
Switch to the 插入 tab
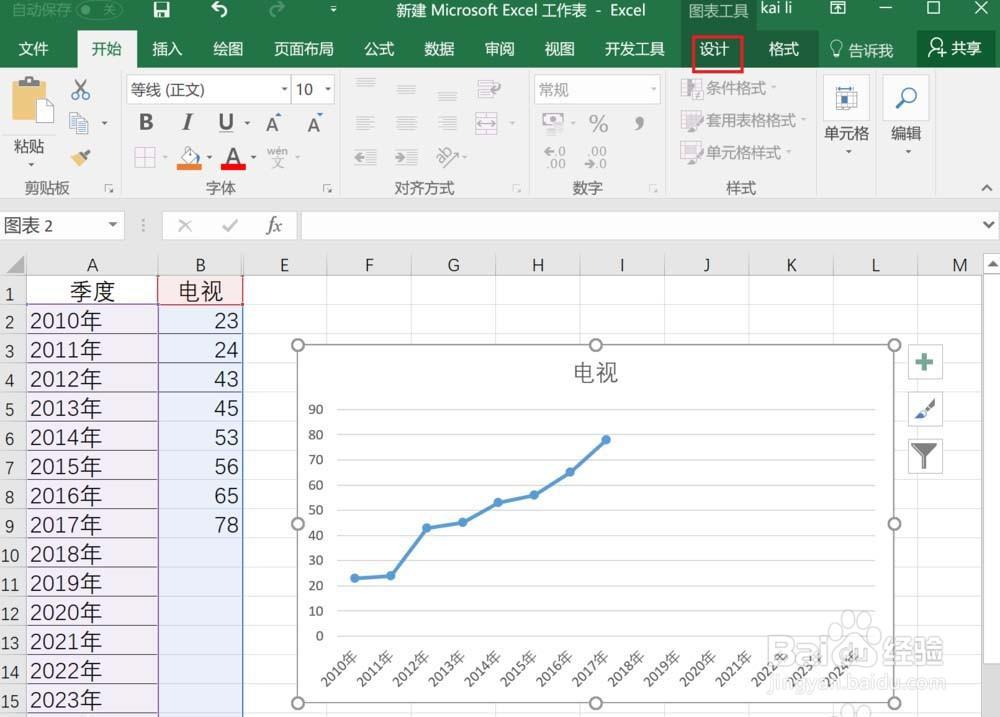tap(167, 49)
